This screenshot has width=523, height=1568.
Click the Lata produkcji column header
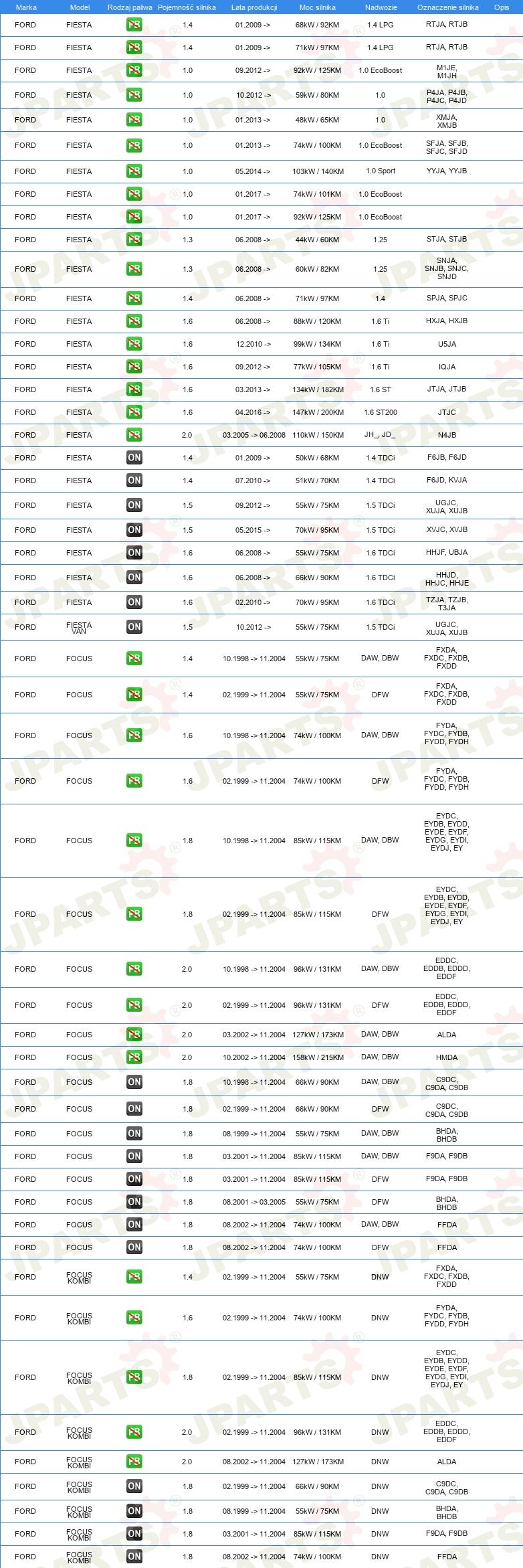(x=254, y=7)
